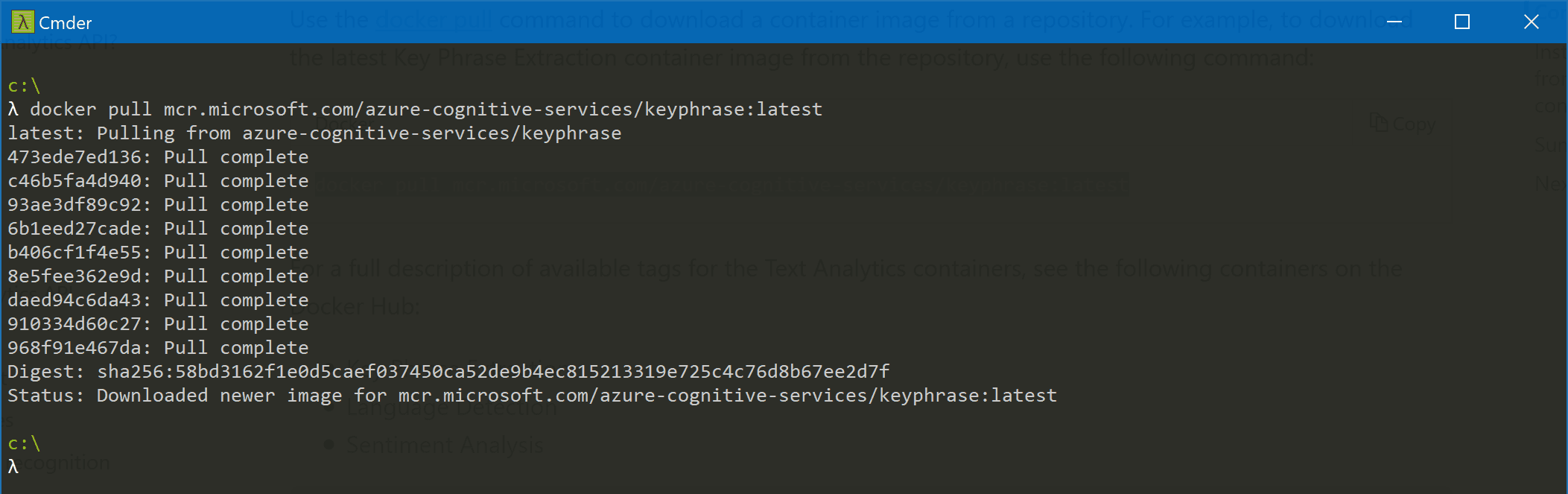Click layer daed94c6da43 Pull complete line
This screenshot has width=1568, height=494.
click(158, 300)
